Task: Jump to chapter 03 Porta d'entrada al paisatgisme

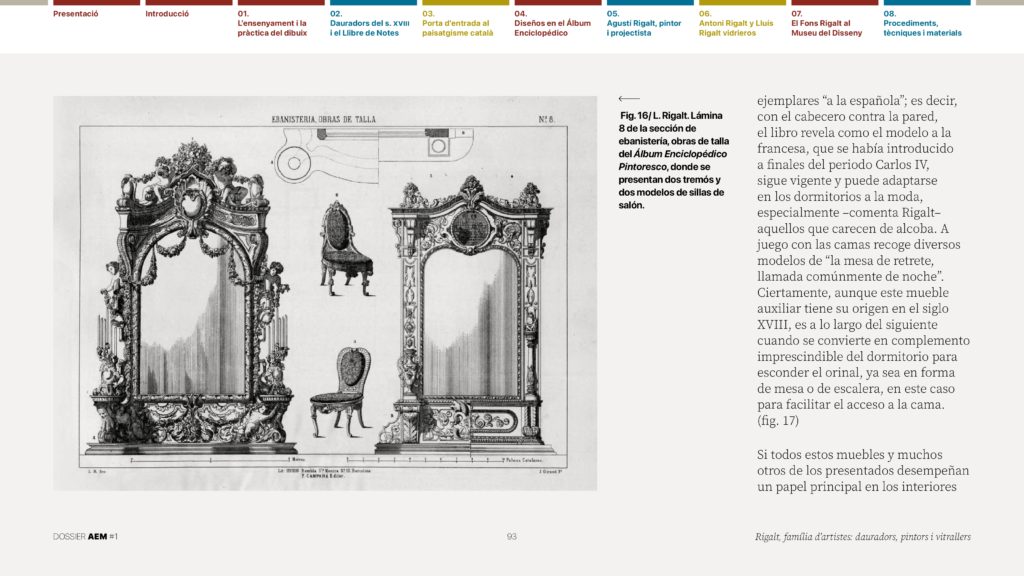Action: pyautogui.click(x=456, y=23)
